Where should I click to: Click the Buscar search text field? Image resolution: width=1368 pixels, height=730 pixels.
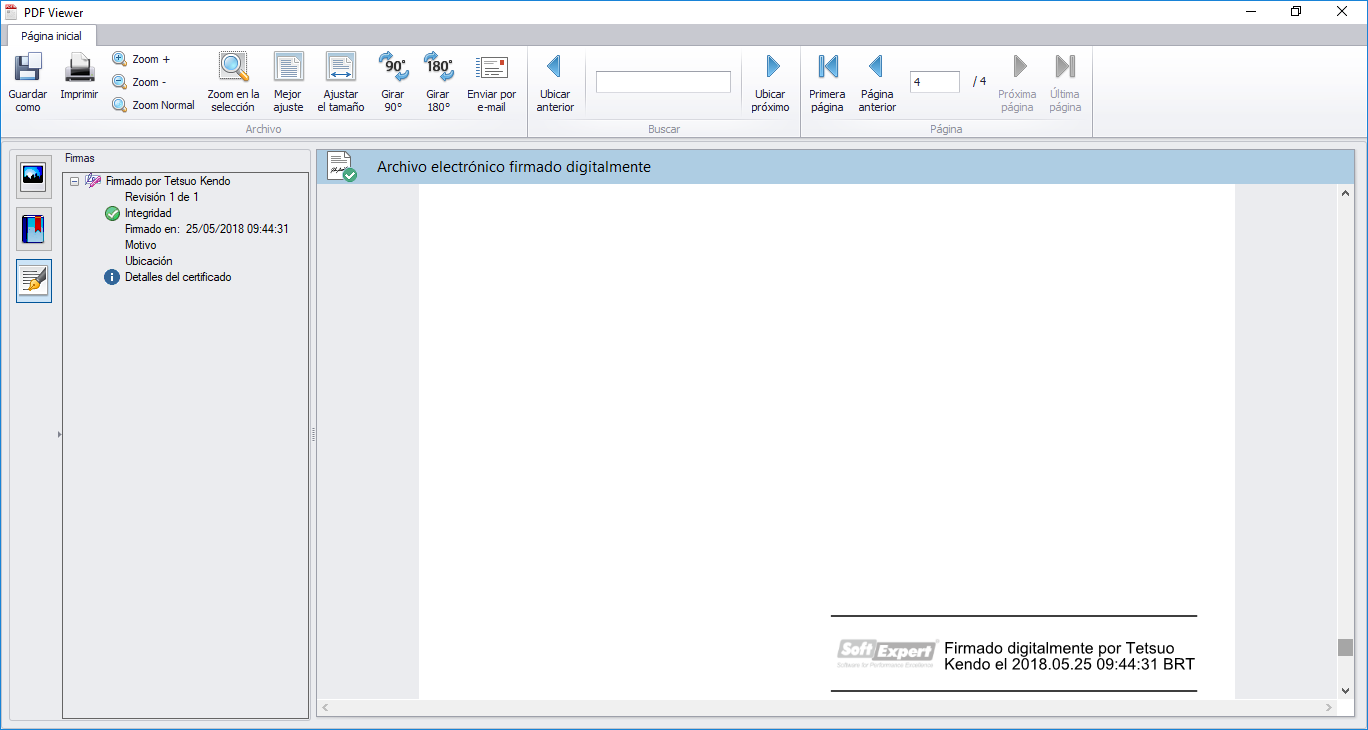tap(663, 82)
